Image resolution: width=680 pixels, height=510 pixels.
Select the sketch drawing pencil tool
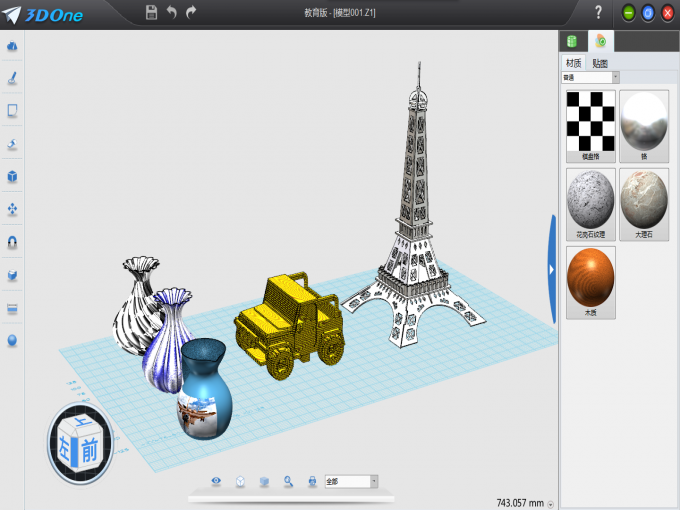click(x=12, y=78)
